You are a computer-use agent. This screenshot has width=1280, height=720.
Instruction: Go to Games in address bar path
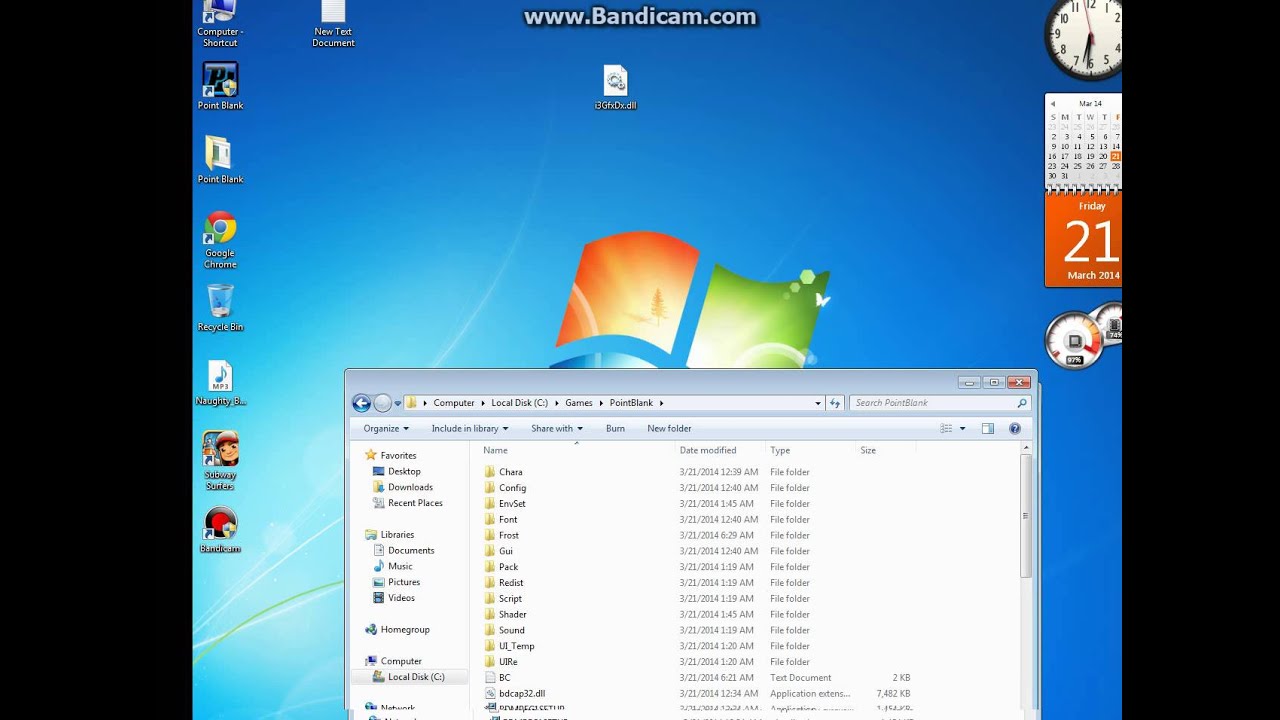coord(579,403)
